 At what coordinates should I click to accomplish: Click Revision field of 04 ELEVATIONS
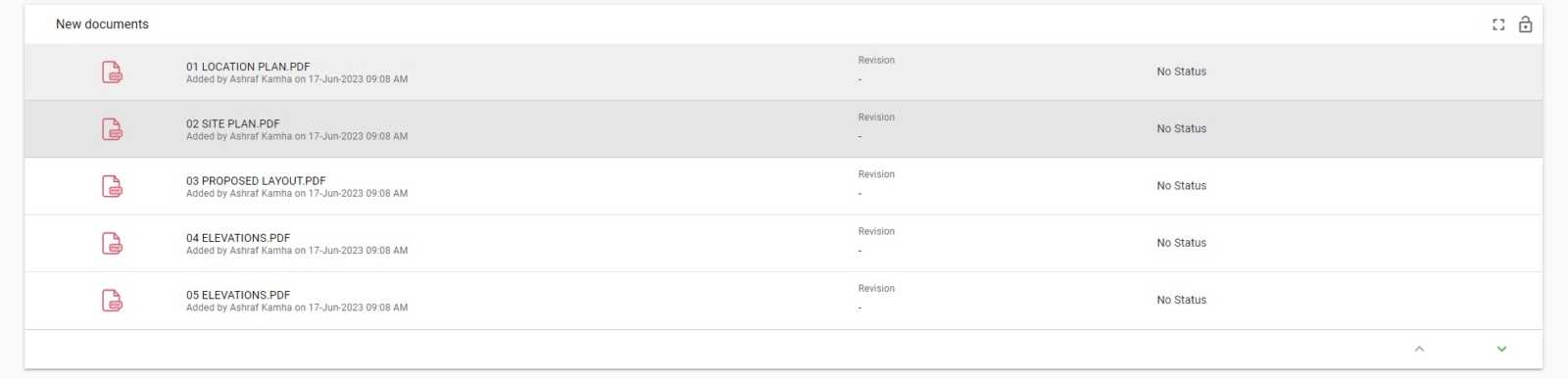(x=876, y=242)
